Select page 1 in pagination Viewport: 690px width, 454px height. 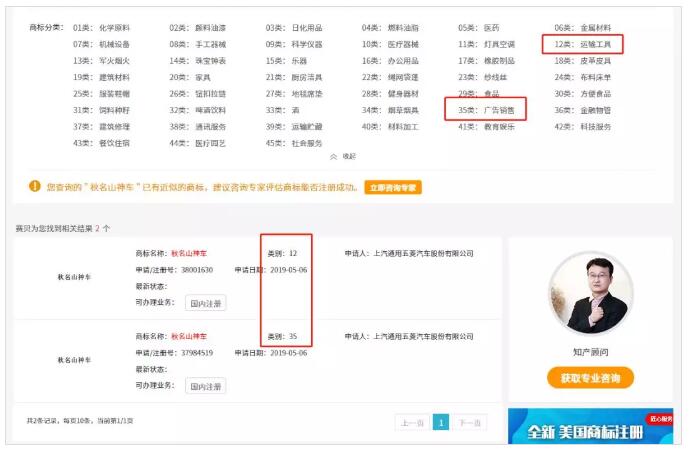point(440,423)
